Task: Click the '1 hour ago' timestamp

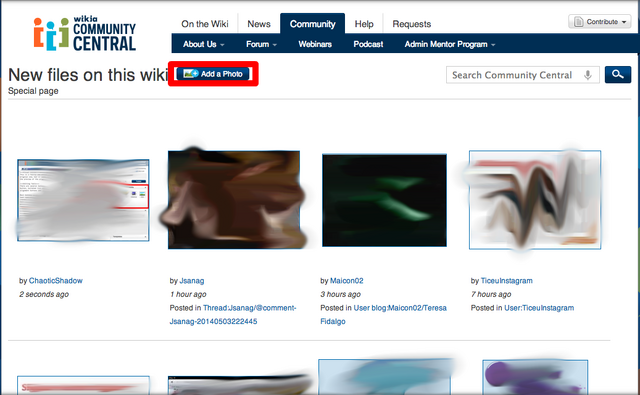Action: [188, 294]
